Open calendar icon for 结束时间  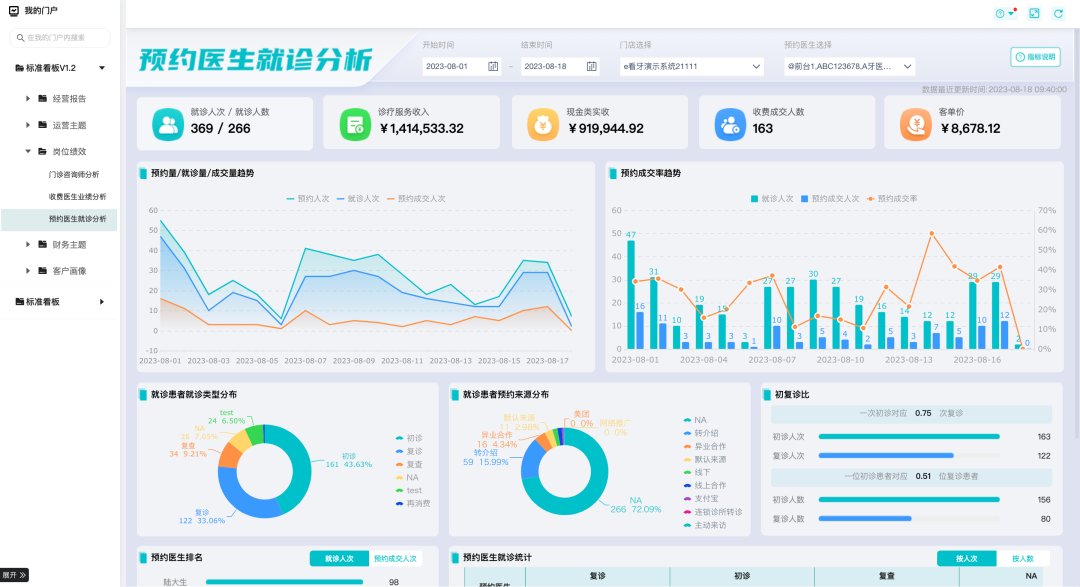[592, 66]
